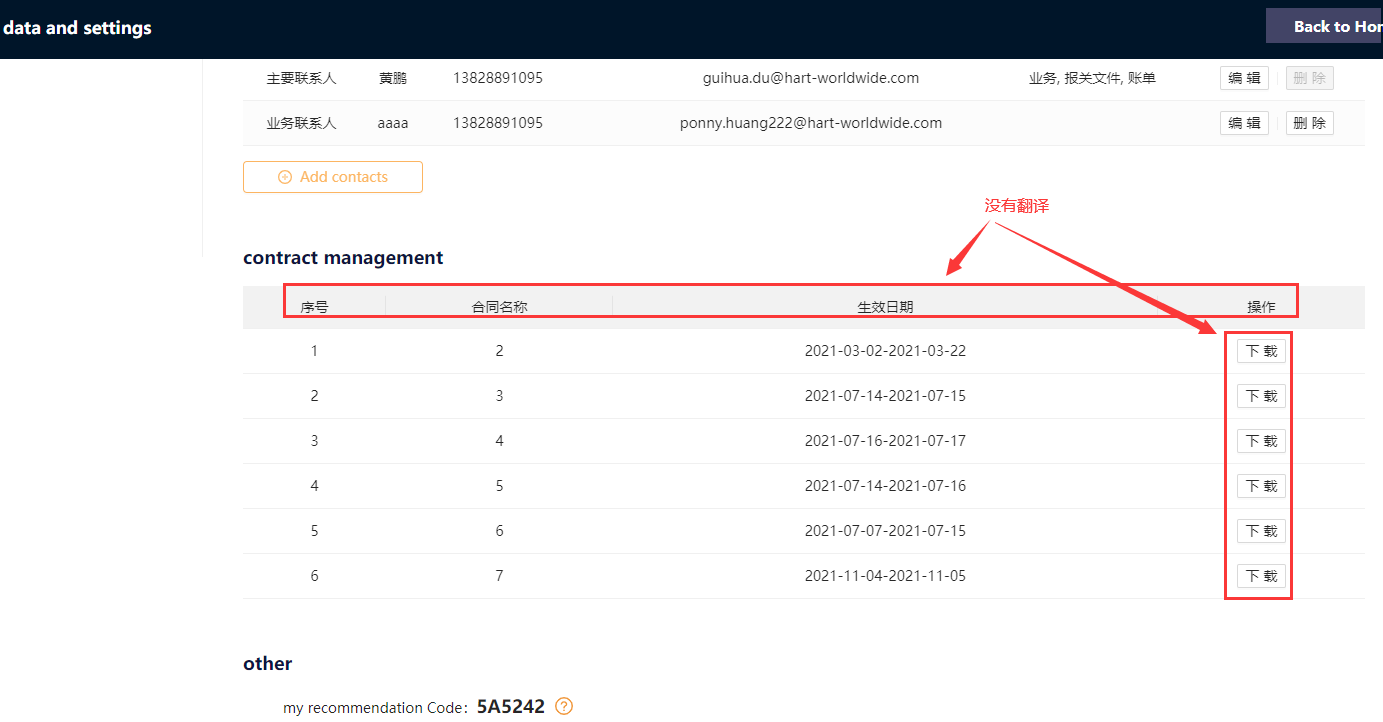Download contract dated 2021-07-07-2021-07-15
Image resolution: width=1383 pixels, height=722 pixels.
tap(1261, 531)
